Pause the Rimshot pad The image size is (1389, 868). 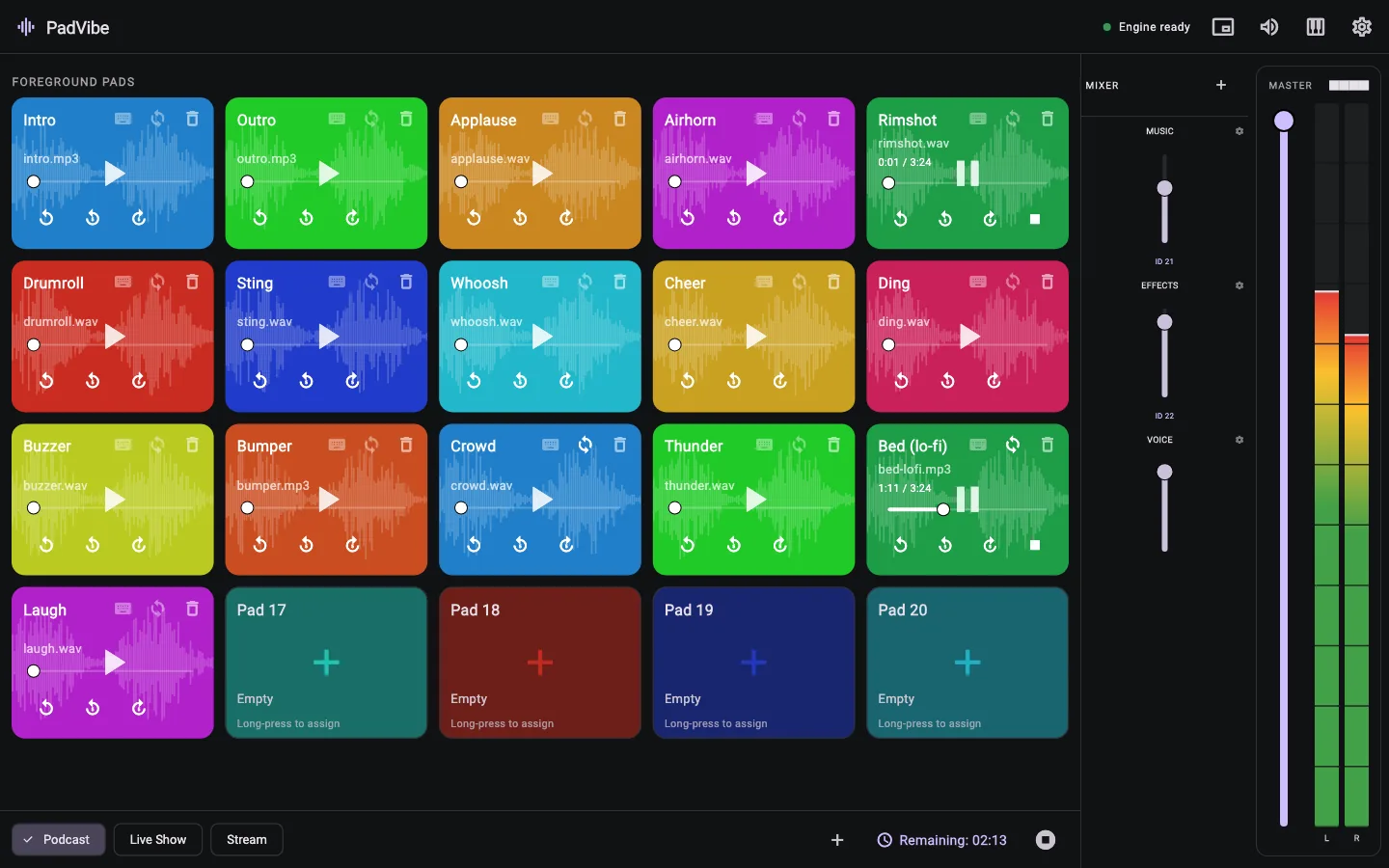(x=967, y=174)
